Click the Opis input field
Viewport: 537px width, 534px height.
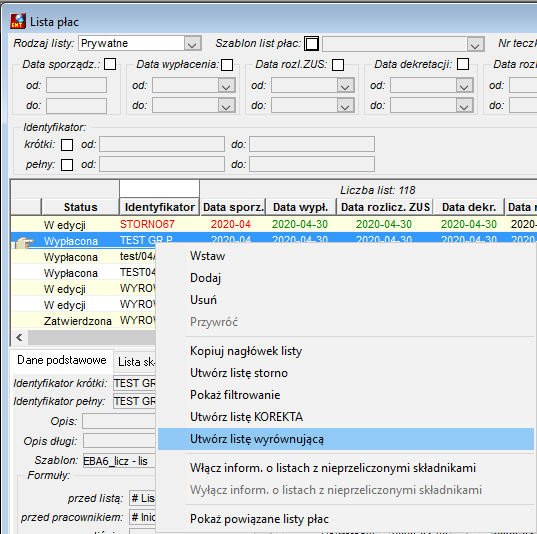pos(119,421)
